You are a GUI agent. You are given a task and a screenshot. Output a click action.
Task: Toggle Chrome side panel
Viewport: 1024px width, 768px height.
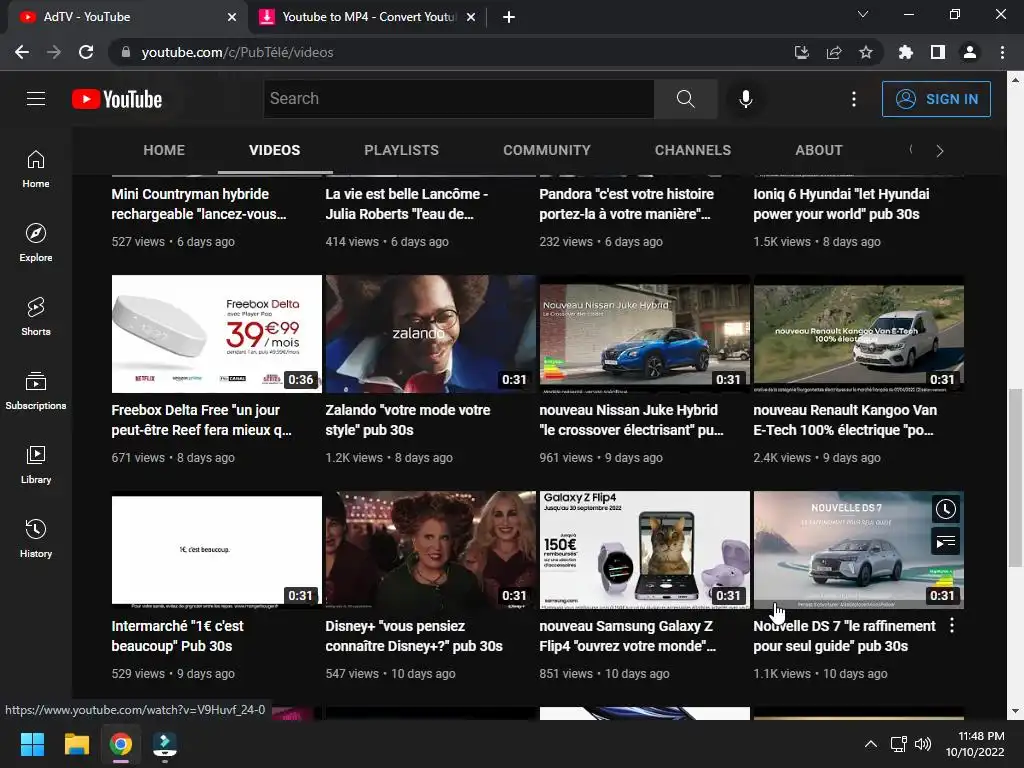point(938,52)
